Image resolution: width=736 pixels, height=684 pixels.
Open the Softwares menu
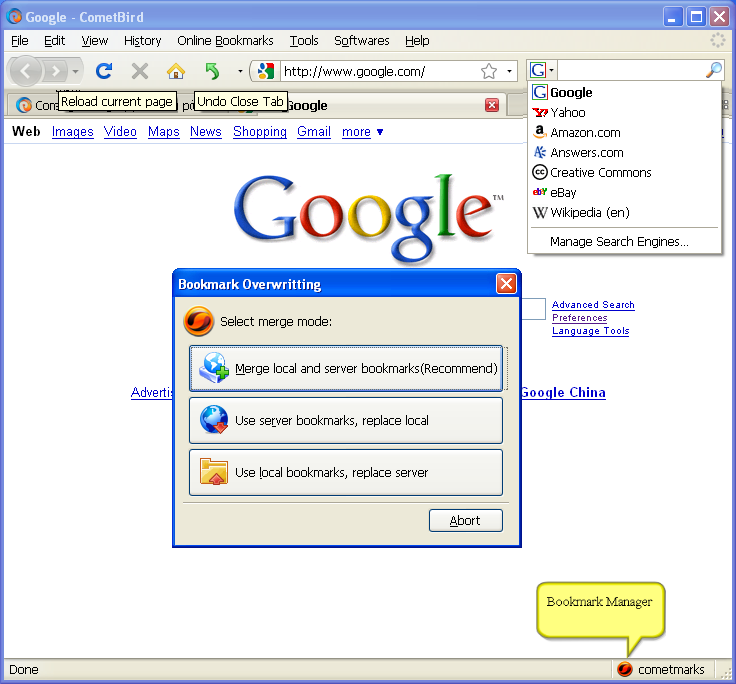(361, 41)
